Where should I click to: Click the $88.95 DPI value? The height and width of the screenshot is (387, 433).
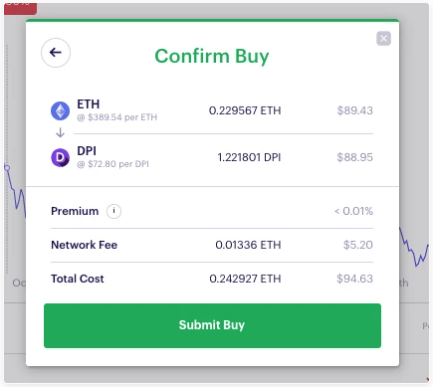(x=355, y=157)
